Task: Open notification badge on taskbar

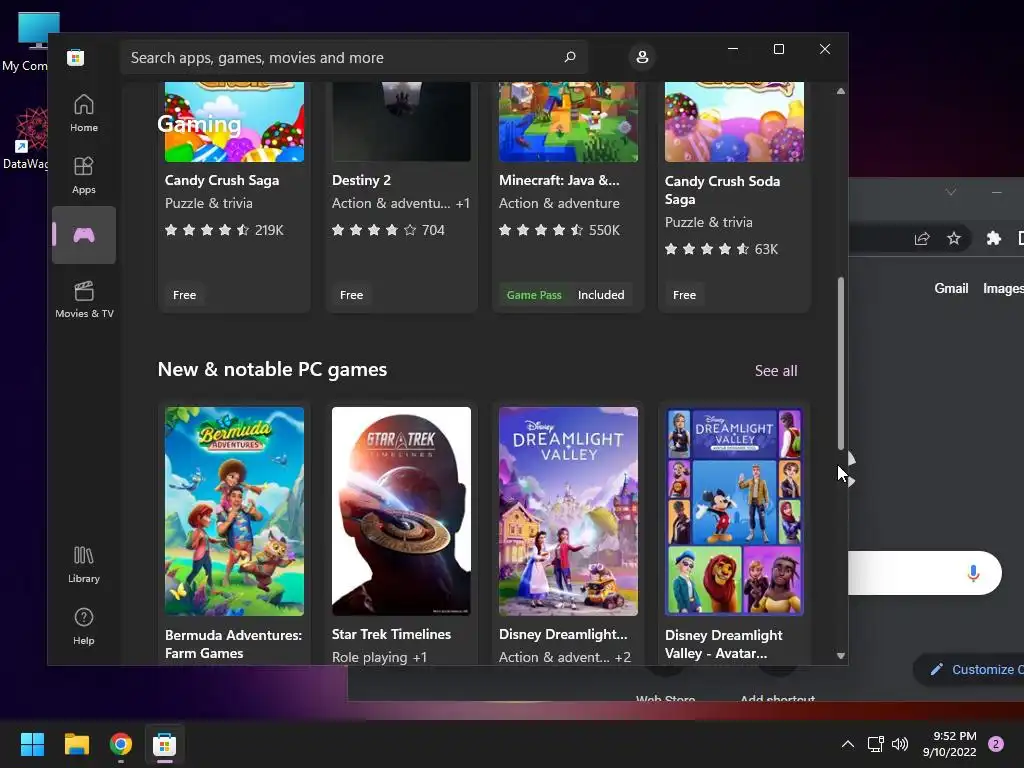Action: point(996,744)
